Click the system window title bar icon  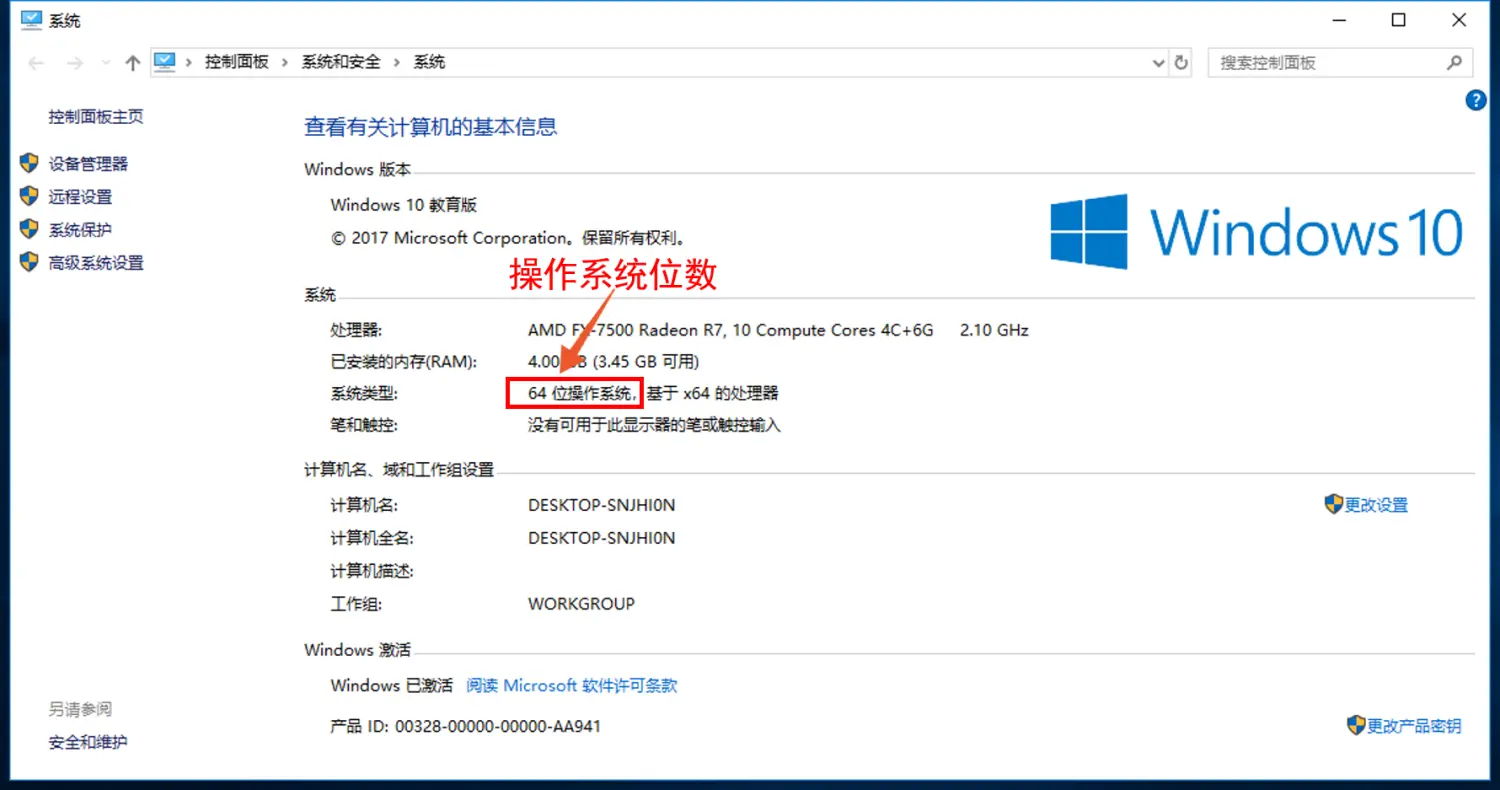[x=31, y=19]
